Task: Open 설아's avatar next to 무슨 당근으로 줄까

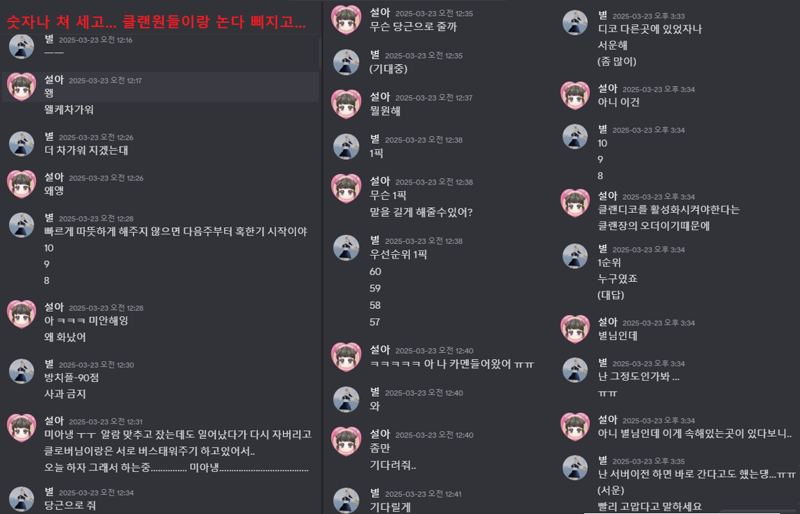Action: (x=346, y=19)
